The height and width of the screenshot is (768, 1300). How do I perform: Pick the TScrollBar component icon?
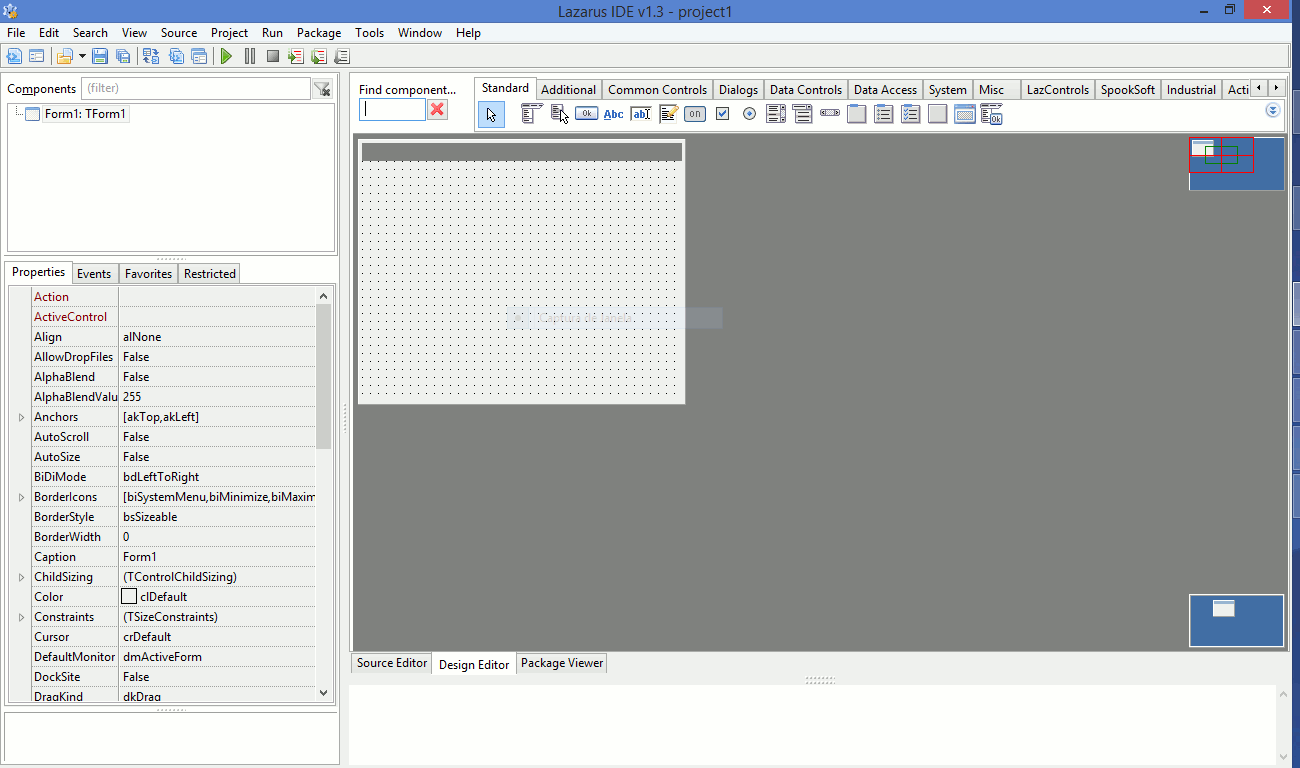(830, 114)
